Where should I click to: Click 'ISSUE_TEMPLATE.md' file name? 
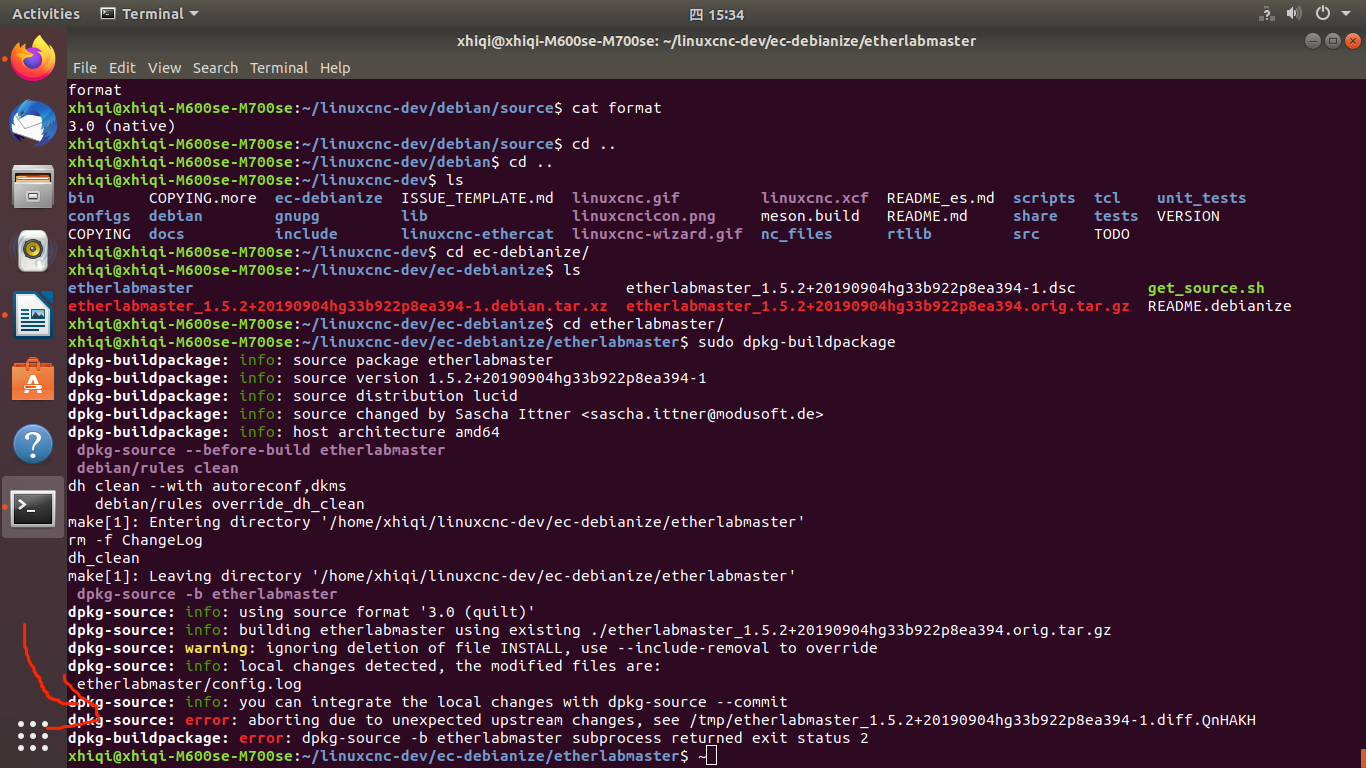pos(477,198)
